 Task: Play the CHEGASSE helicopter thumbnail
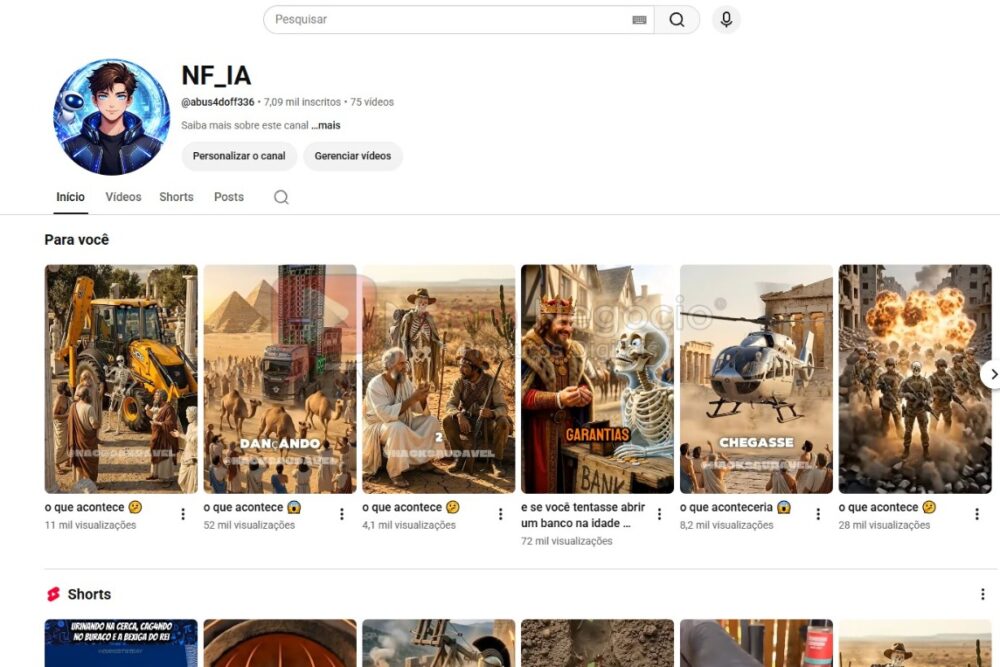coord(756,379)
